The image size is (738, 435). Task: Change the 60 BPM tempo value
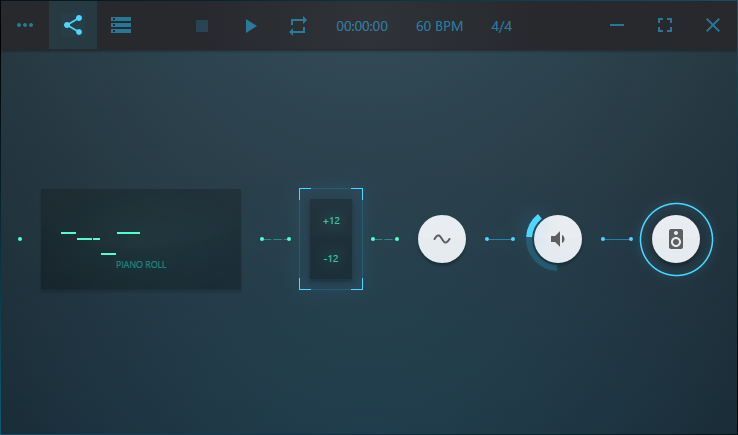439,26
